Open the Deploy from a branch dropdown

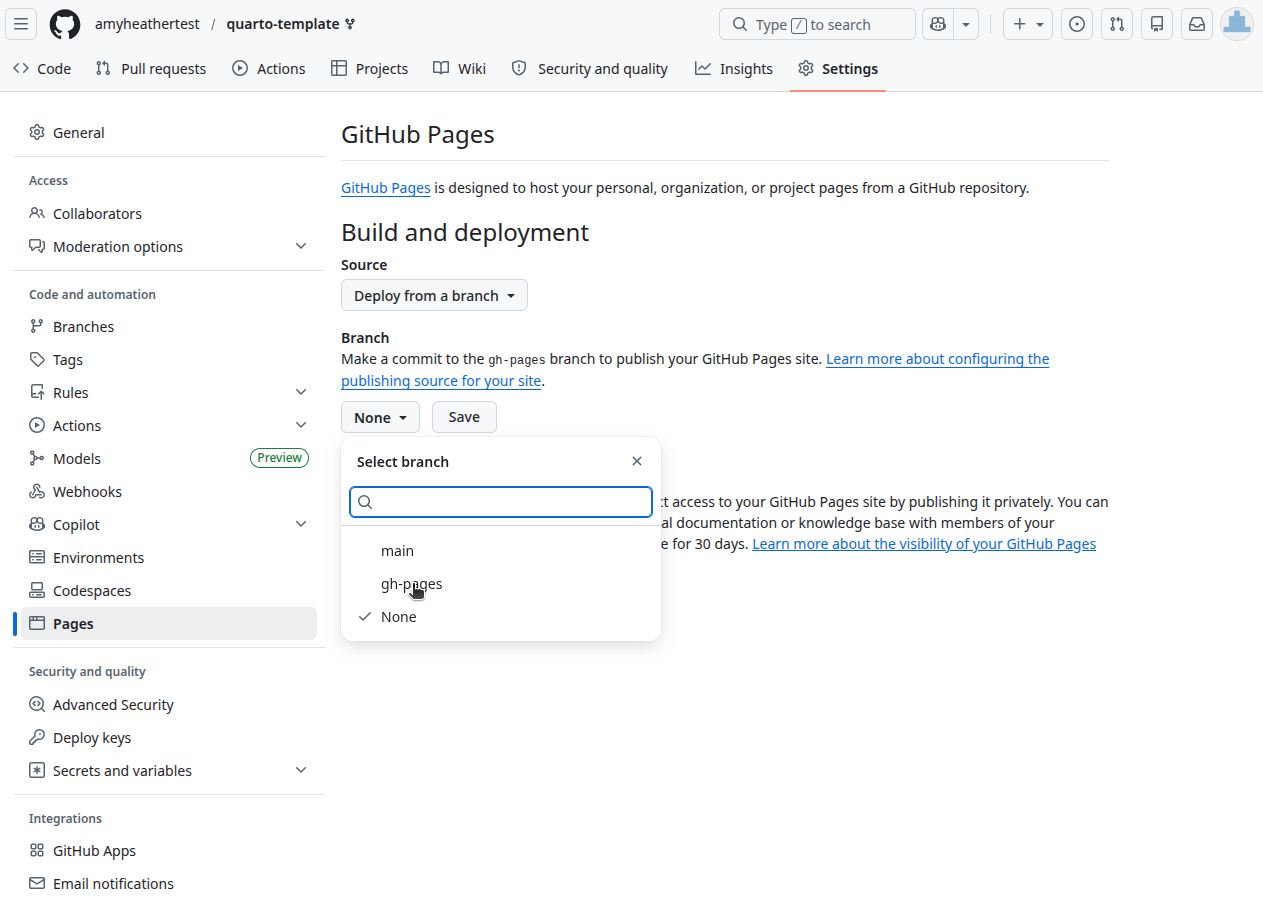[x=434, y=295]
